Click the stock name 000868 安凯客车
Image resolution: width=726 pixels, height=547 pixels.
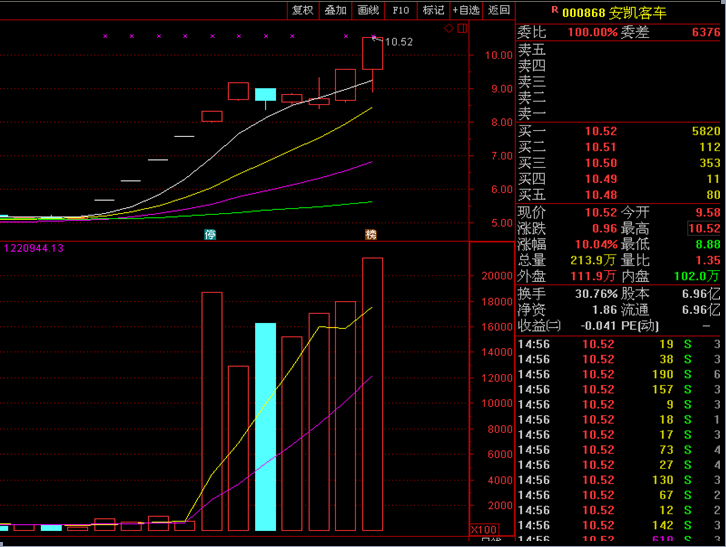pos(613,13)
